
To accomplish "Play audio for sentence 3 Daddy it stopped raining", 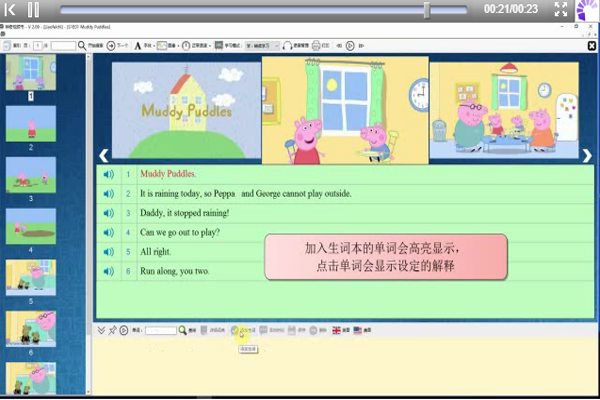I will click(109, 213).
